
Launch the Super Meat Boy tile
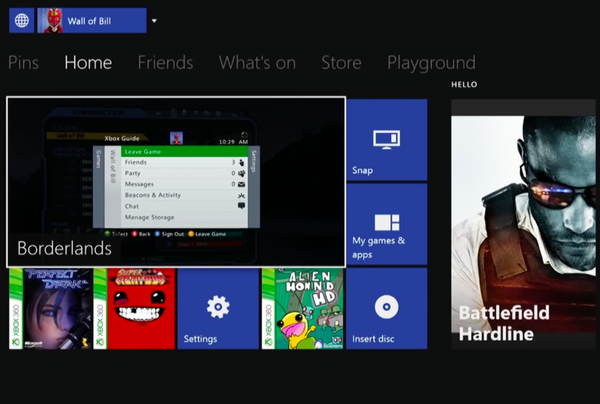click(x=134, y=309)
